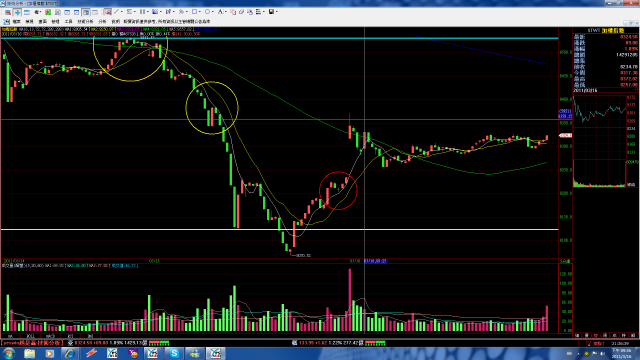Image resolution: width=640 pixels, height=360 pixels.
Task: Click the scrolling 技術分析 ticker text
Action: 32,343
